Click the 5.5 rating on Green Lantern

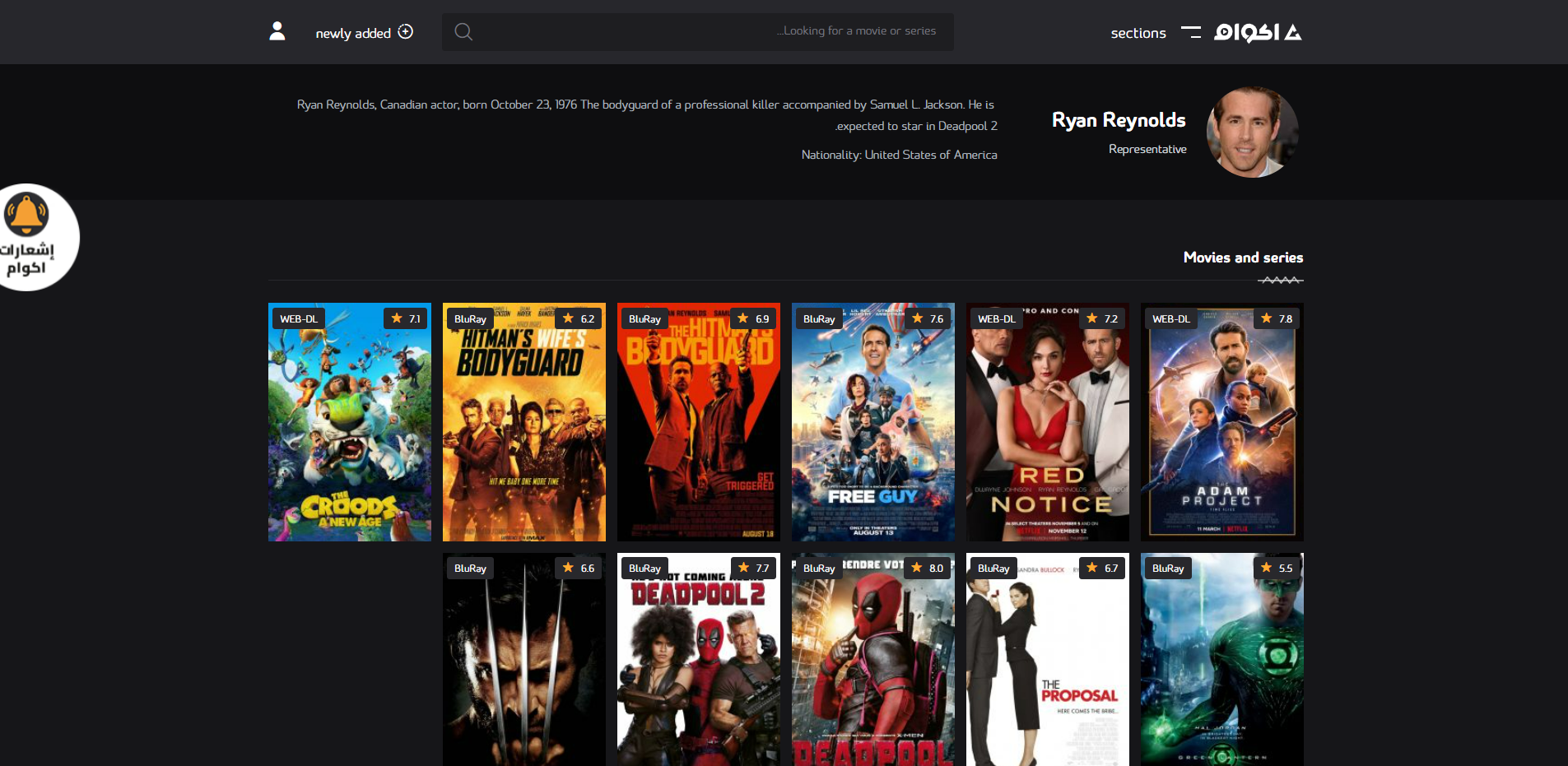[1277, 568]
